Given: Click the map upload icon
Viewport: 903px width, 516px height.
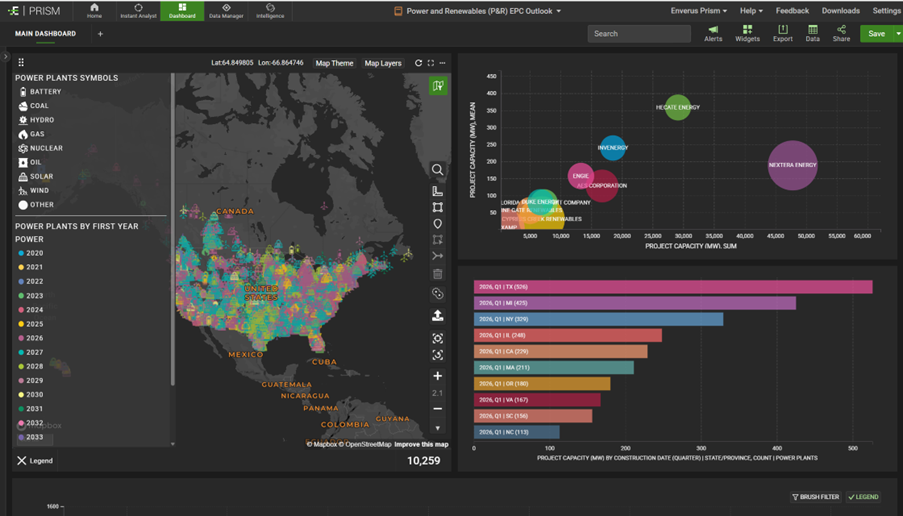Looking at the screenshot, I should pyautogui.click(x=437, y=315).
